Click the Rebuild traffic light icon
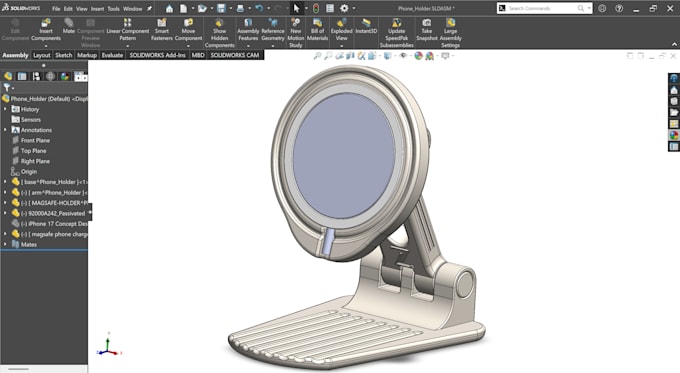The height and width of the screenshot is (373, 680). pyautogui.click(x=316, y=8)
